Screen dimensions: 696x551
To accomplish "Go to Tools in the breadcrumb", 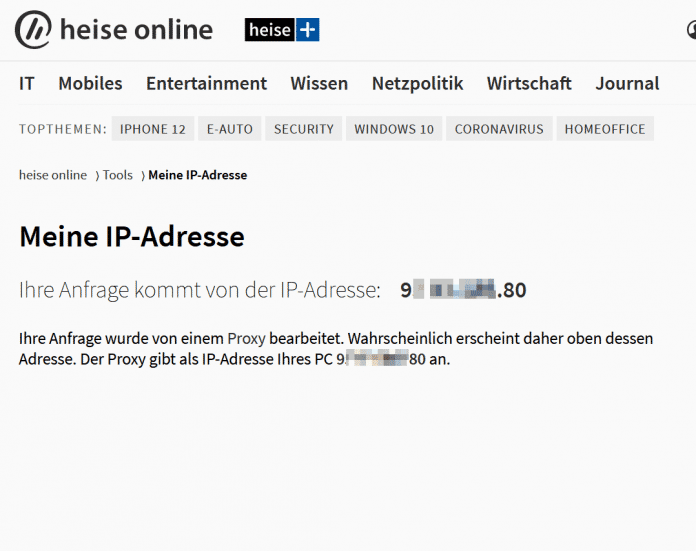I will (117, 175).
